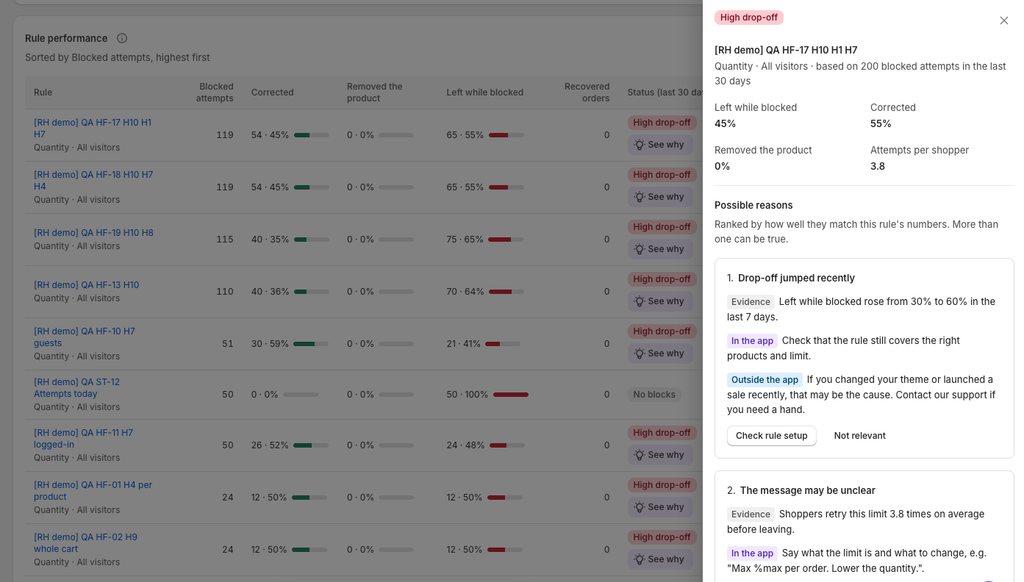Open the [RH demo] QA HF-17 H10 H1 H7 rule link
Viewport: 1024px width, 582px height.
93,128
